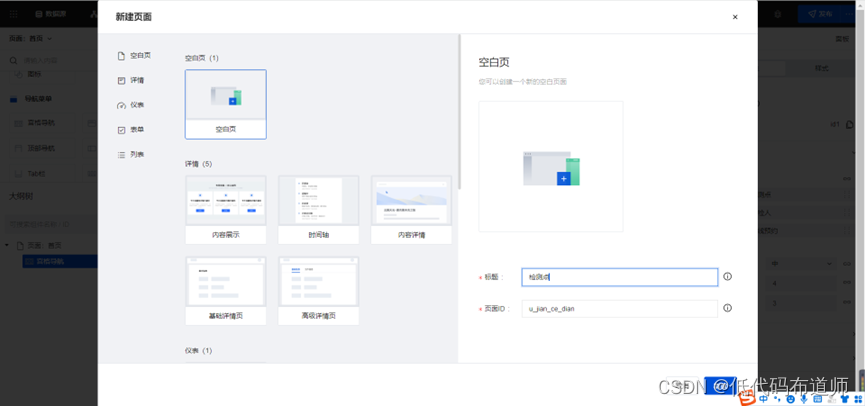Collapse the 页面：首页 tree node arrow

[x=7, y=245]
